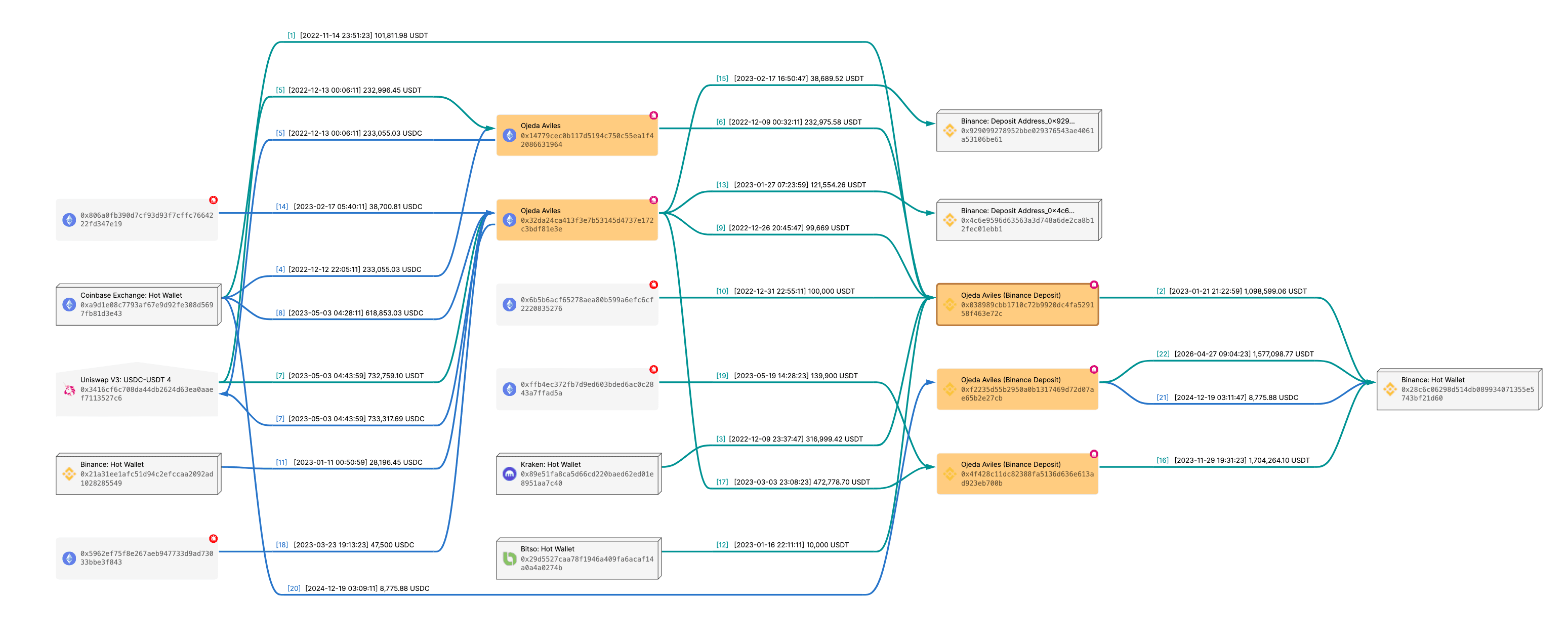
Task: Click transfer label [6] 232,975.58 USDT
Action: (789, 123)
